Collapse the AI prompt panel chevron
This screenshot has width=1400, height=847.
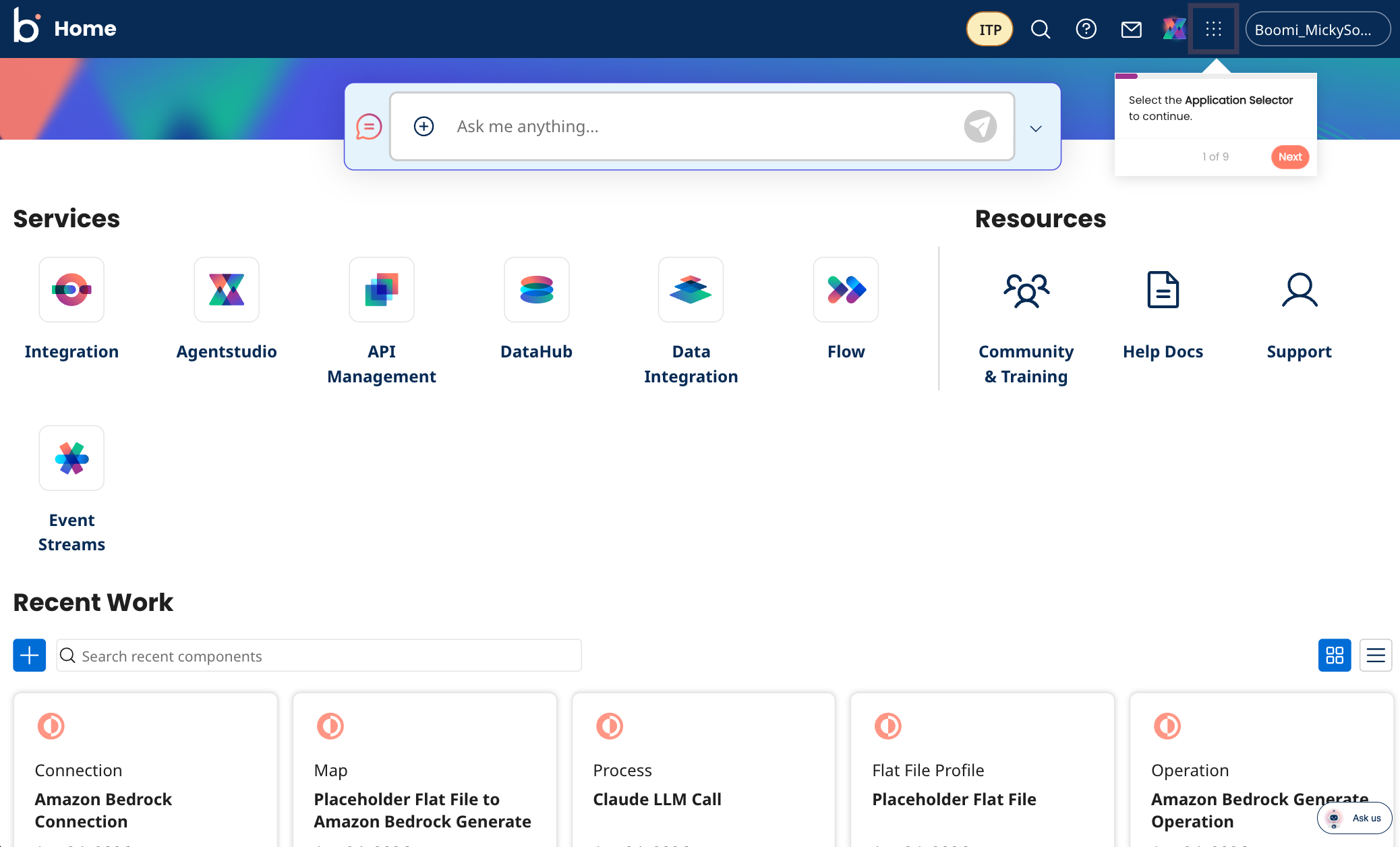pyautogui.click(x=1036, y=128)
